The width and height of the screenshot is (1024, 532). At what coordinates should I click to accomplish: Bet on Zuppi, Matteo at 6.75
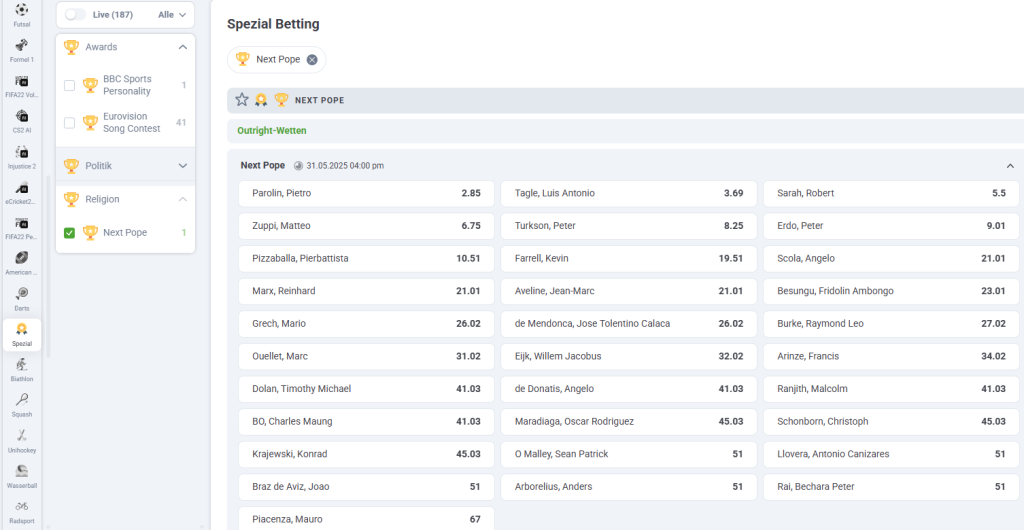pos(366,226)
